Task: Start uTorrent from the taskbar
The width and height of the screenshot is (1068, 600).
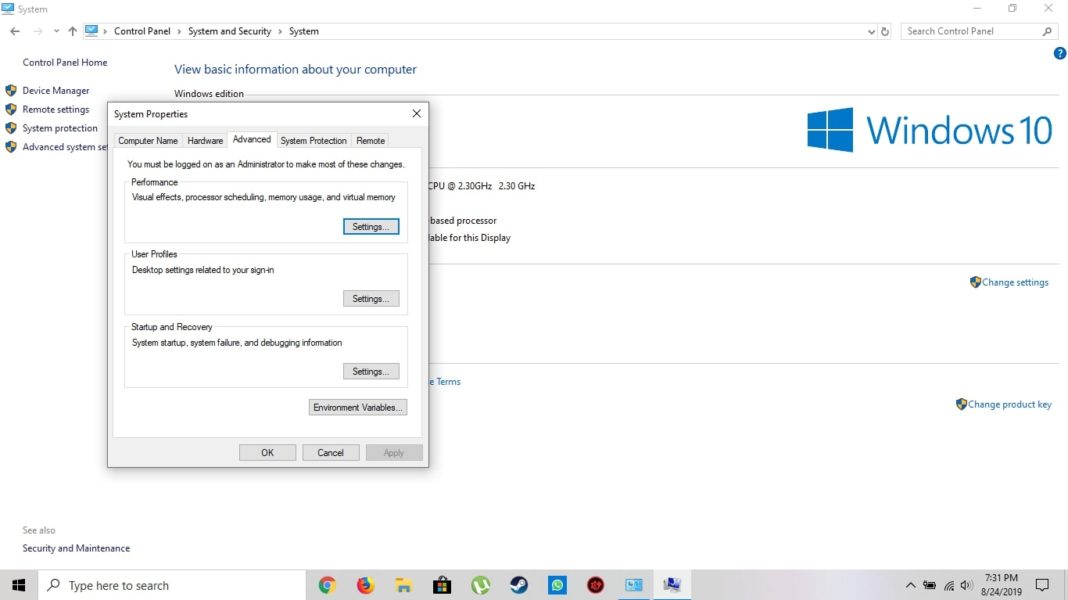Action: pos(481,585)
